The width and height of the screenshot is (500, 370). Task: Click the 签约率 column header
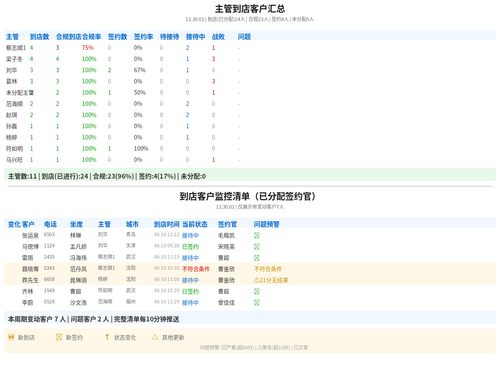[144, 37]
